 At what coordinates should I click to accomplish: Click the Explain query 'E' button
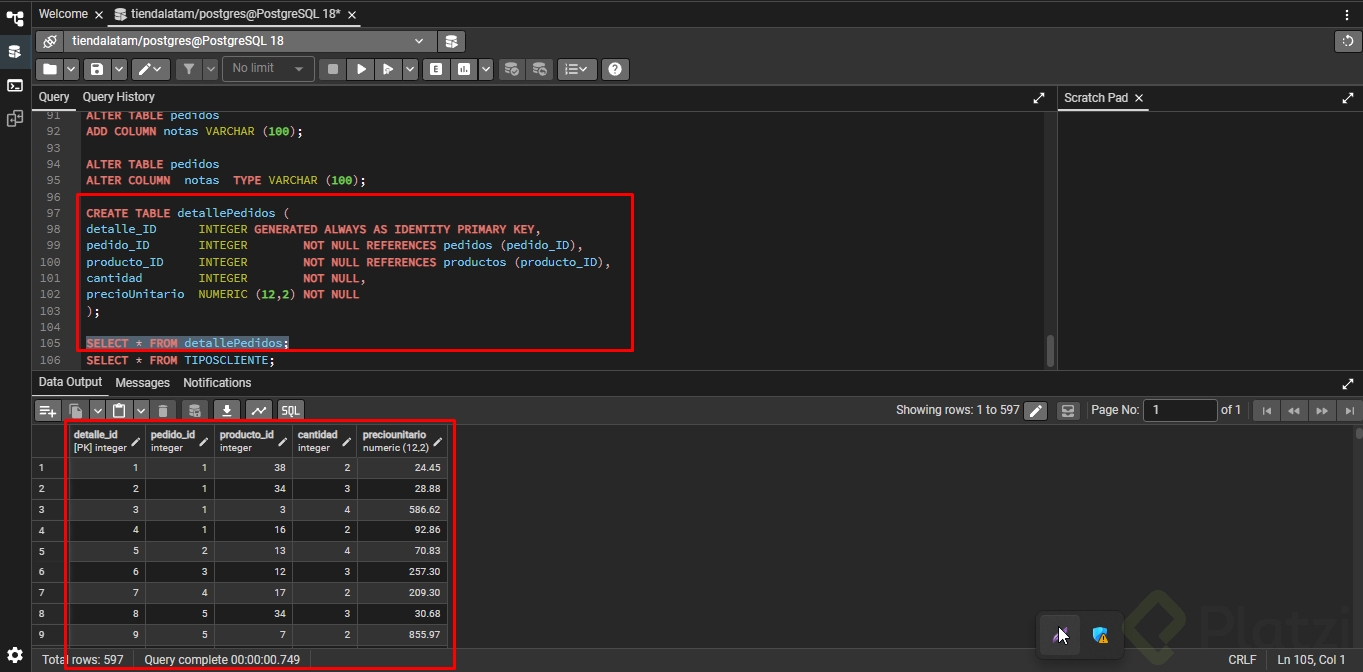click(x=435, y=69)
